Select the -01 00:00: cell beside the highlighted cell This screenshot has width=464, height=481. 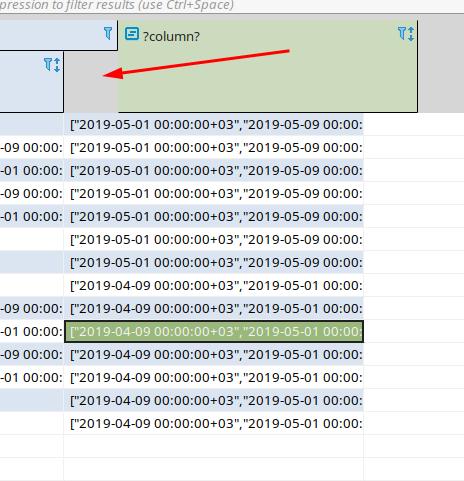pyautogui.click(x=32, y=331)
